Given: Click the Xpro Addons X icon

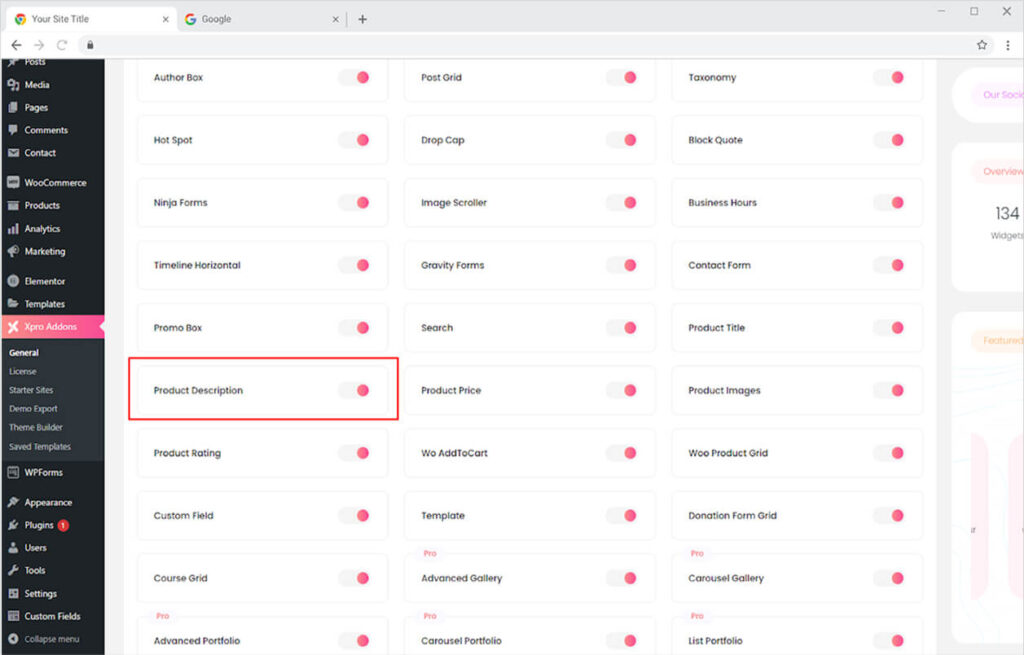Looking at the screenshot, I should pos(13,327).
